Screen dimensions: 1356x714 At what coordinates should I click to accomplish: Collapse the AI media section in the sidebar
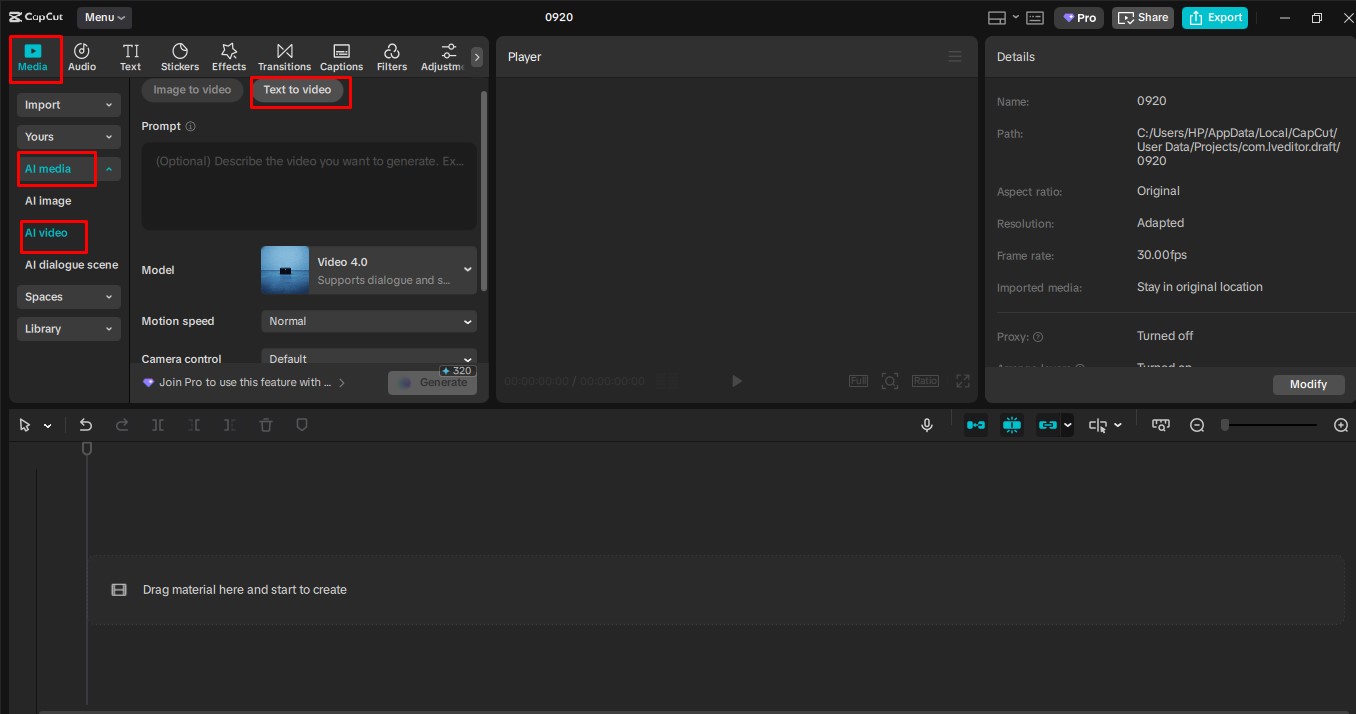(x=108, y=168)
